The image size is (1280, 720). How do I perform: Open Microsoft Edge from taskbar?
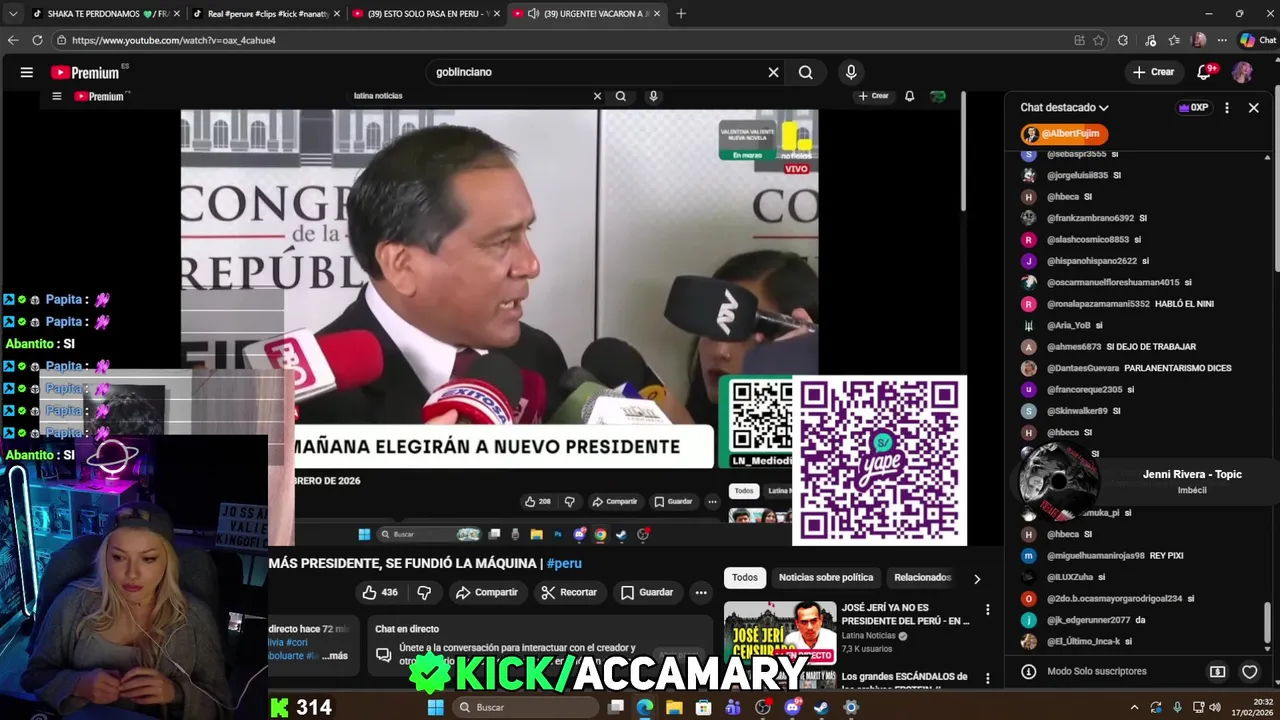[645, 707]
